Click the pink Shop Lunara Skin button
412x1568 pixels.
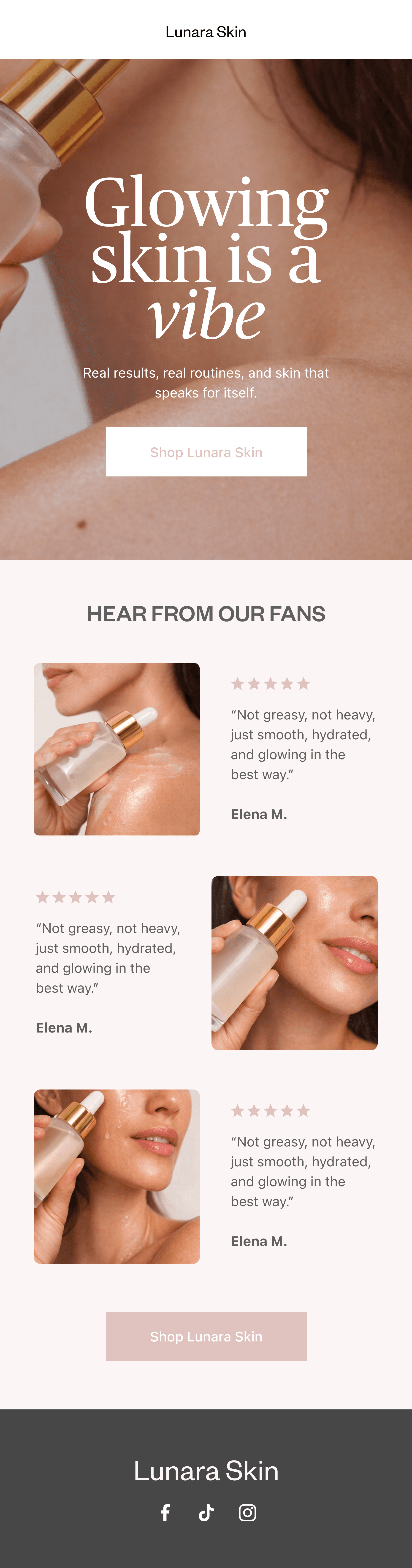pos(206,1336)
